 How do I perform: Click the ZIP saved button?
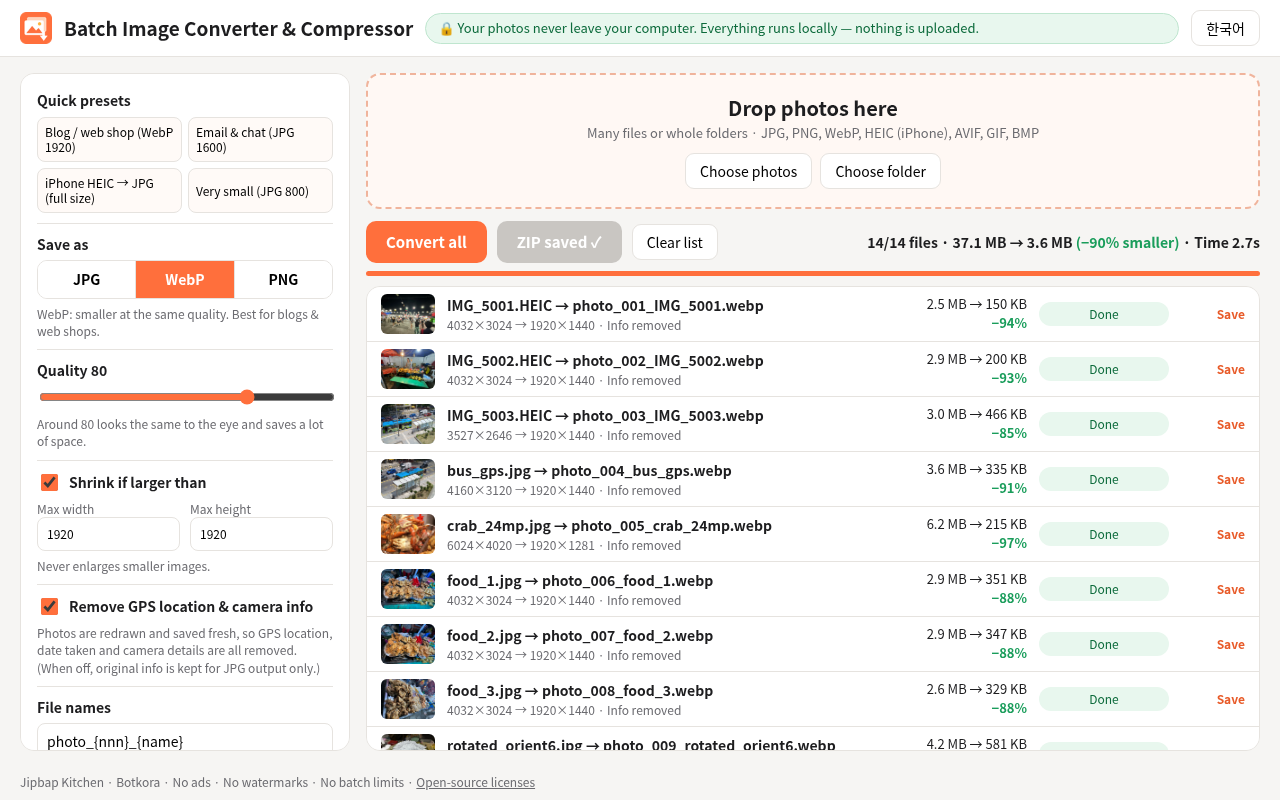pos(559,242)
